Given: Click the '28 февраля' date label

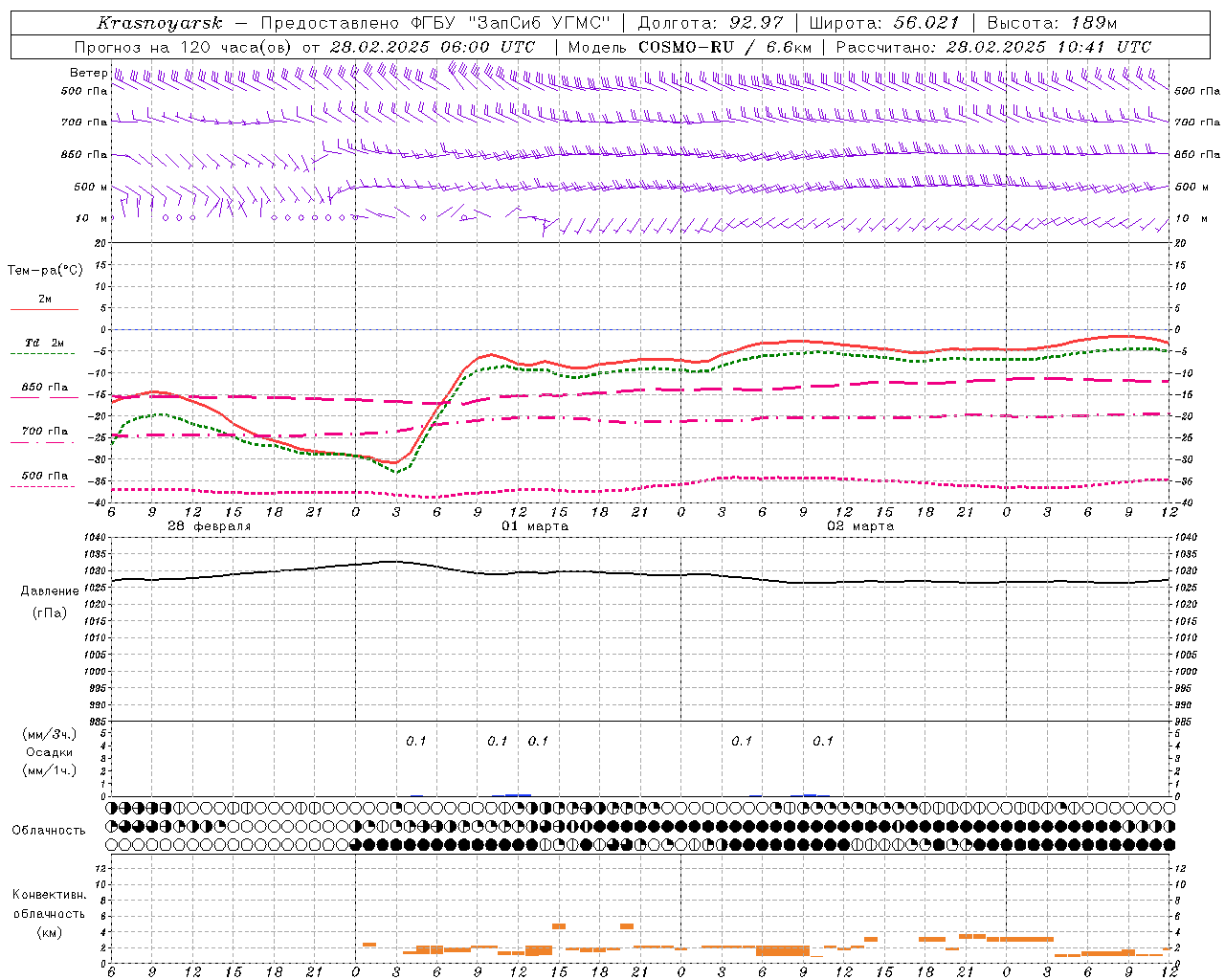Looking at the screenshot, I should 210,526.
